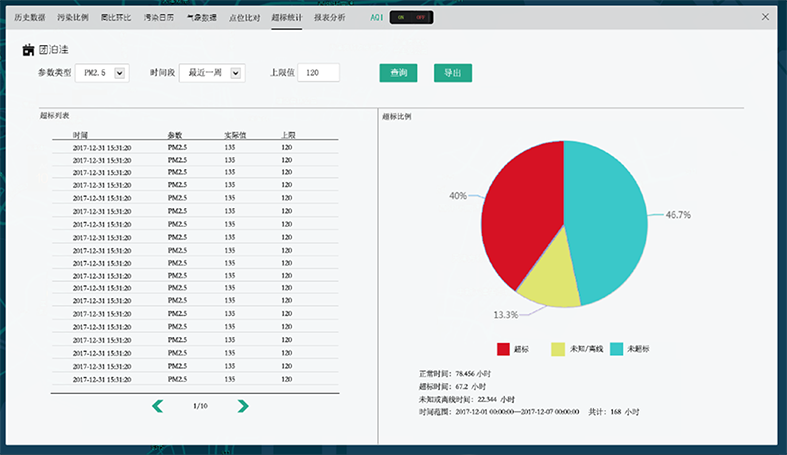Viewport: 787px width, 455px height.
Task: Switch to the 历史数据 tab
Action: click(30, 18)
